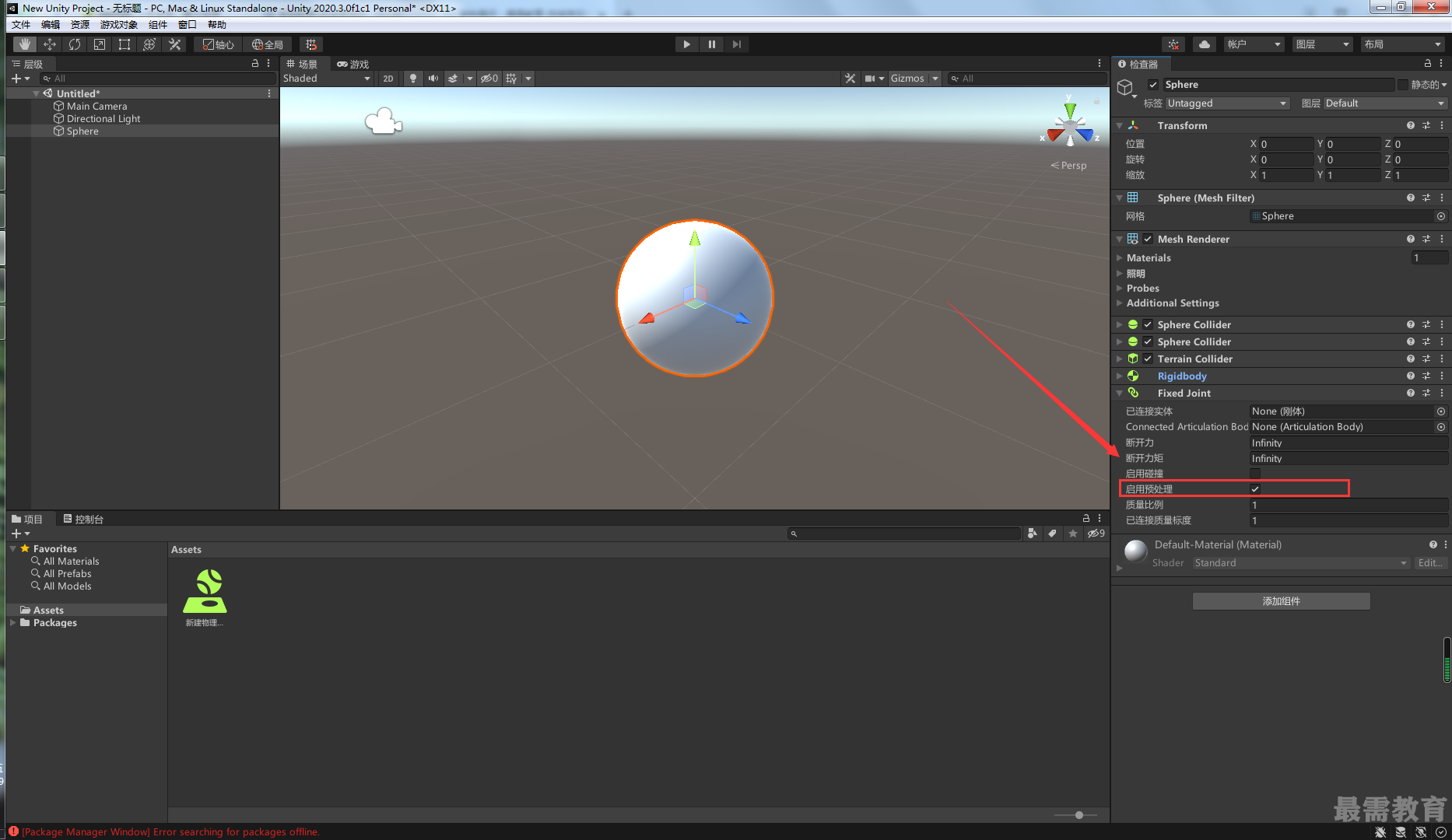1452x840 pixels.
Task: Open scene camera settings icon
Action: click(x=870, y=79)
